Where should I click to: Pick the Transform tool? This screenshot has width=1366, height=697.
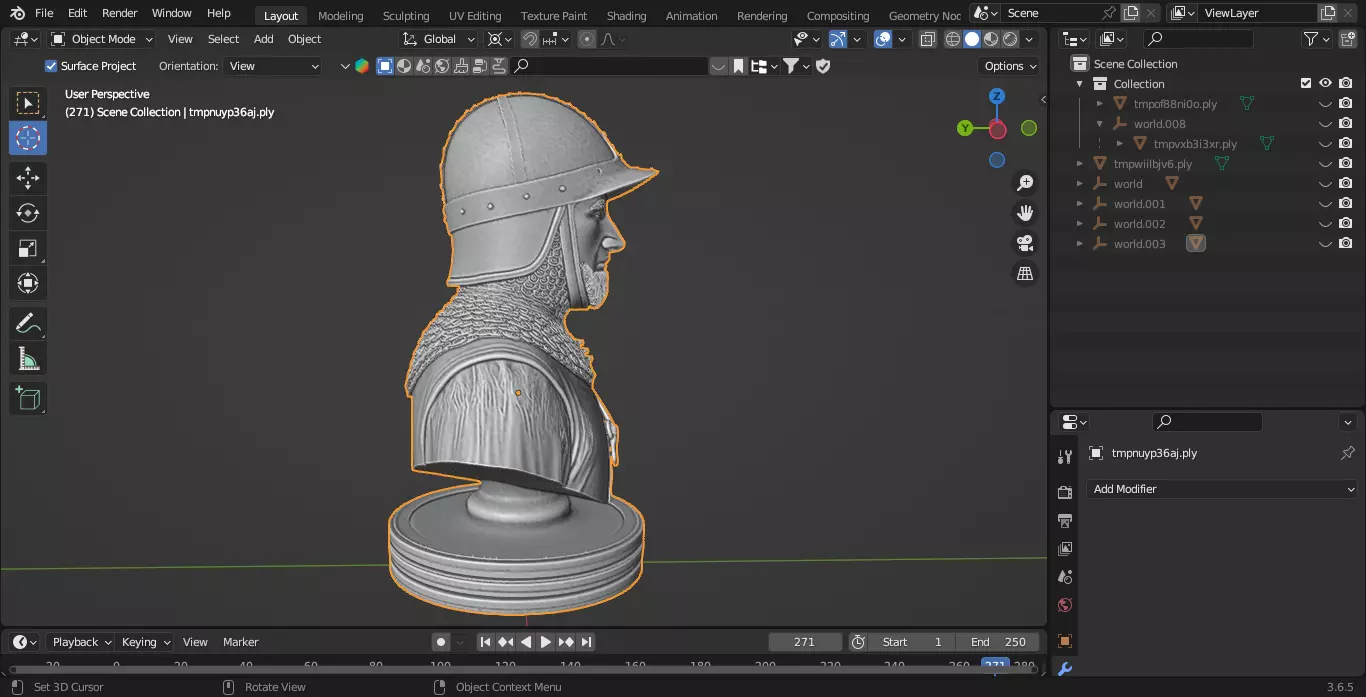(28, 283)
